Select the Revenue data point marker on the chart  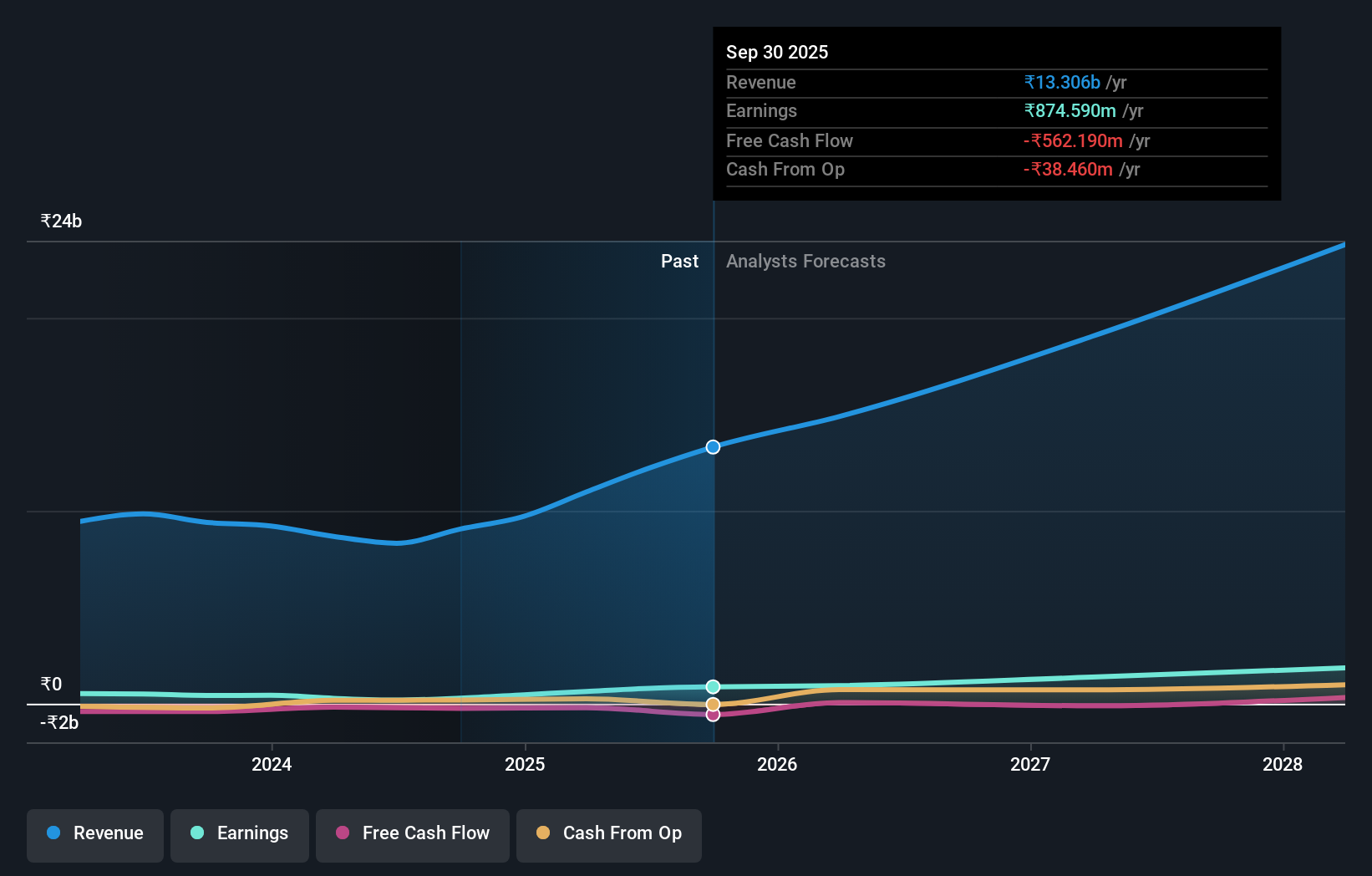point(712,447)
